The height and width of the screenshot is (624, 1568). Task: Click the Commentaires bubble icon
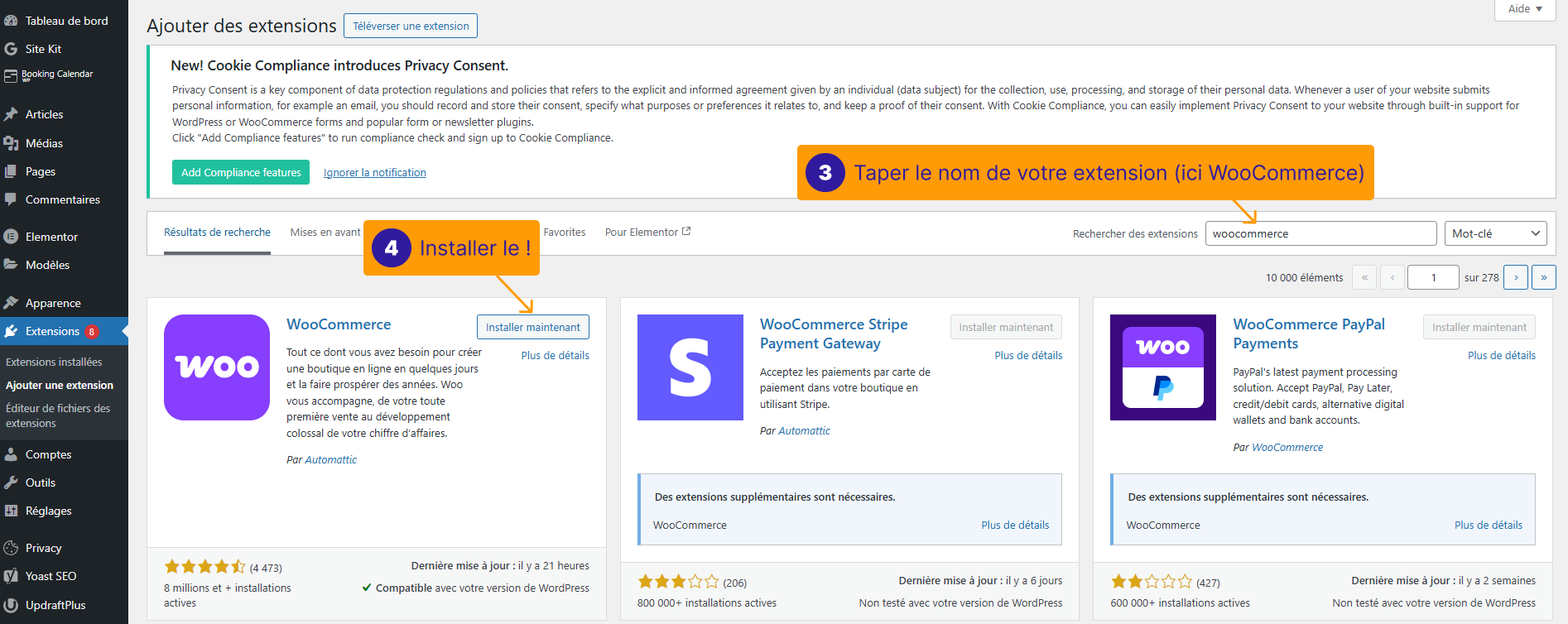click(x=11, y=199)
